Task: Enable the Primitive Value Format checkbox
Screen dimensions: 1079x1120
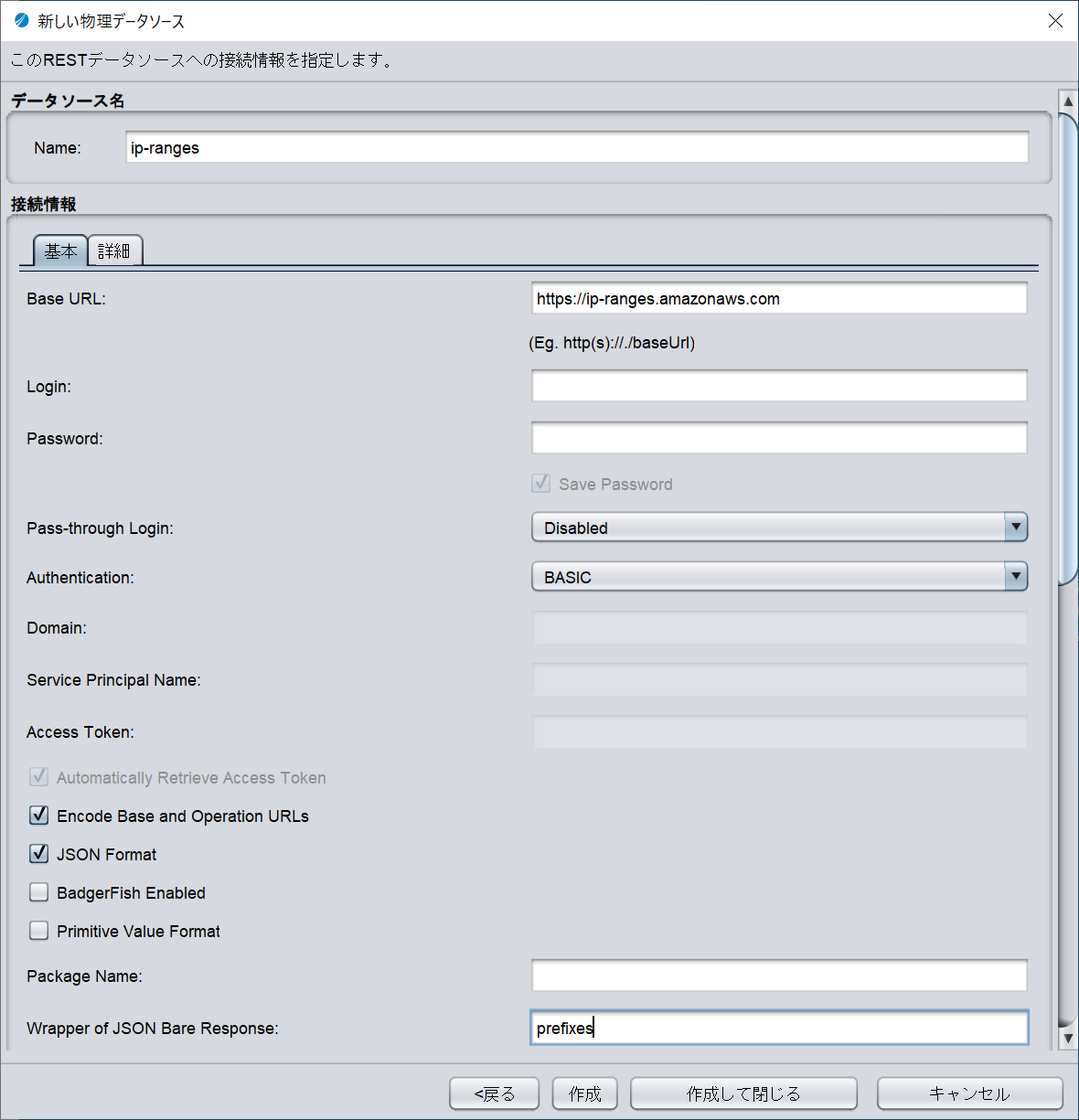Action: tap(39, 930)
